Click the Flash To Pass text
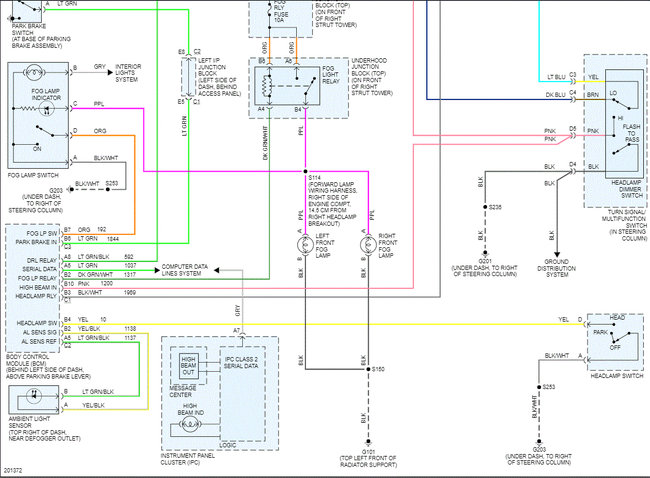650x478 pixels. [631, 133]
